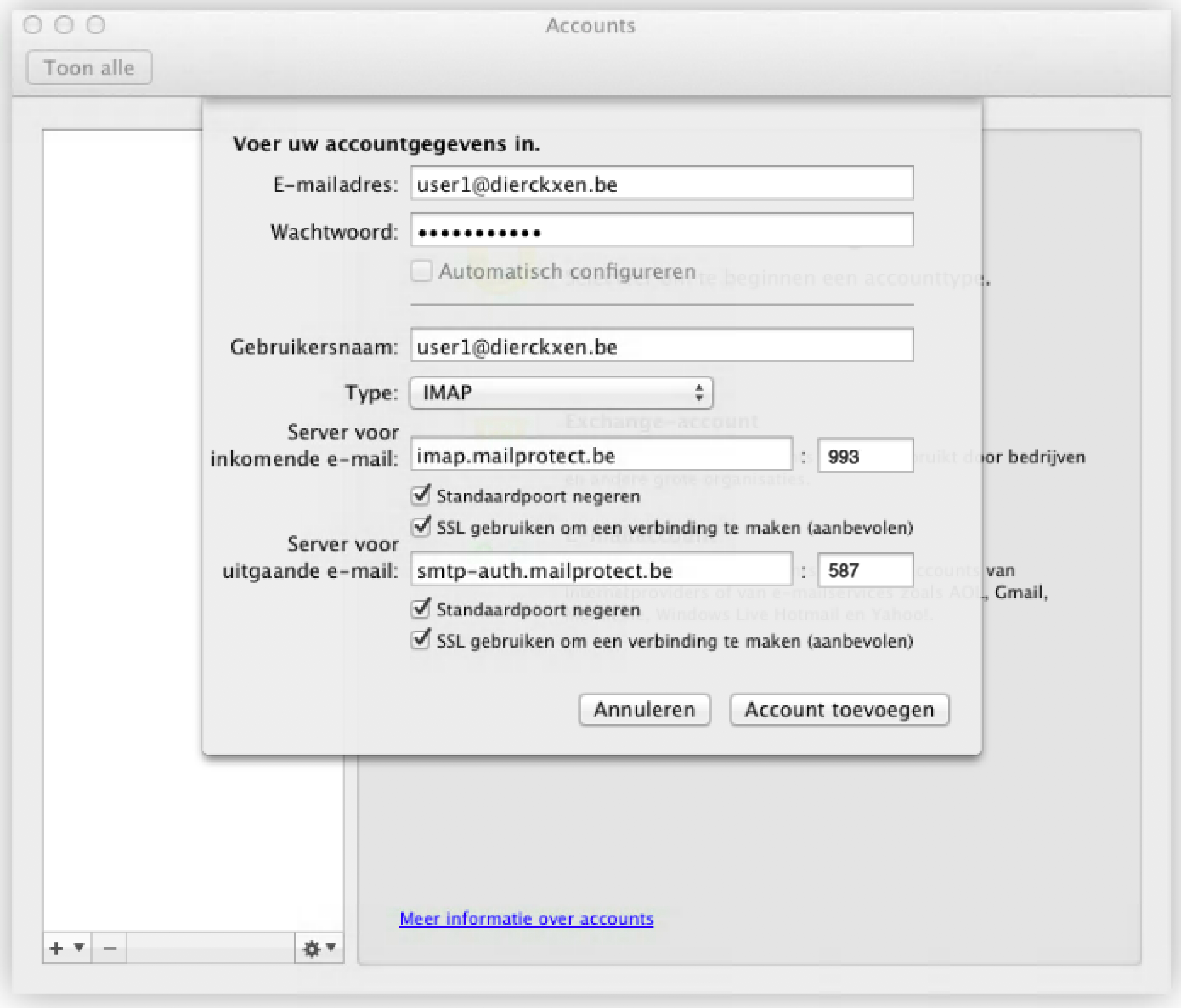Image resolution: width=1181 pixels, height=1008 pixels.
Task: Select the imap.mailprotect.be incoming server field
Action: point(601,456)
